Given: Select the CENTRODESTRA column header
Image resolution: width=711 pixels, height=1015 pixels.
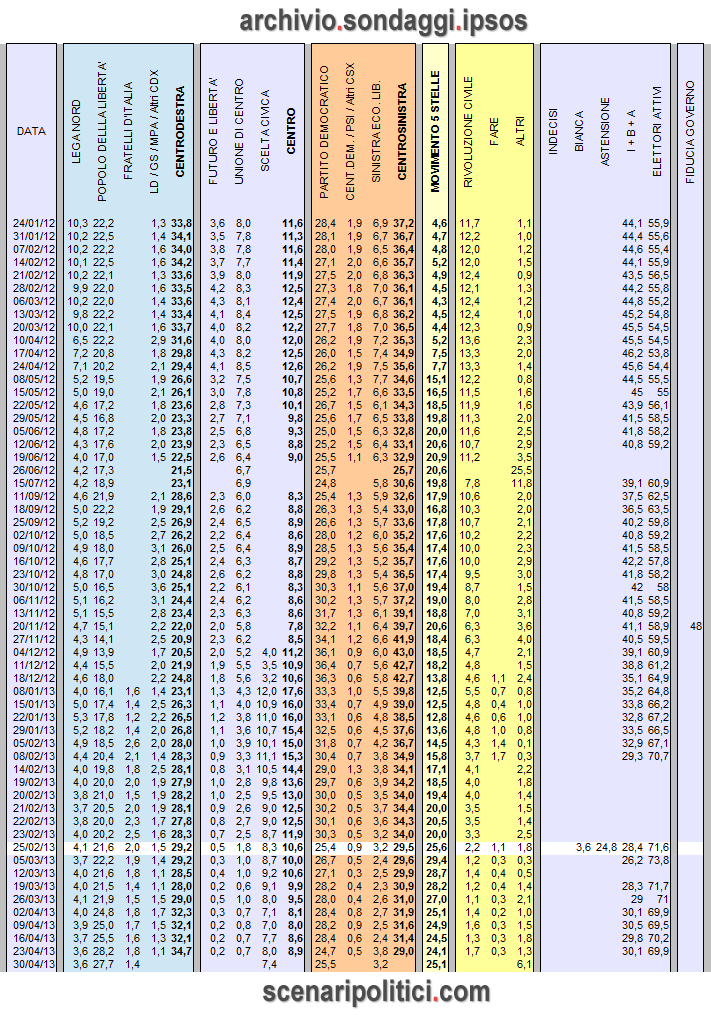Looking at the screenshot, I should [x=180, y=132].
